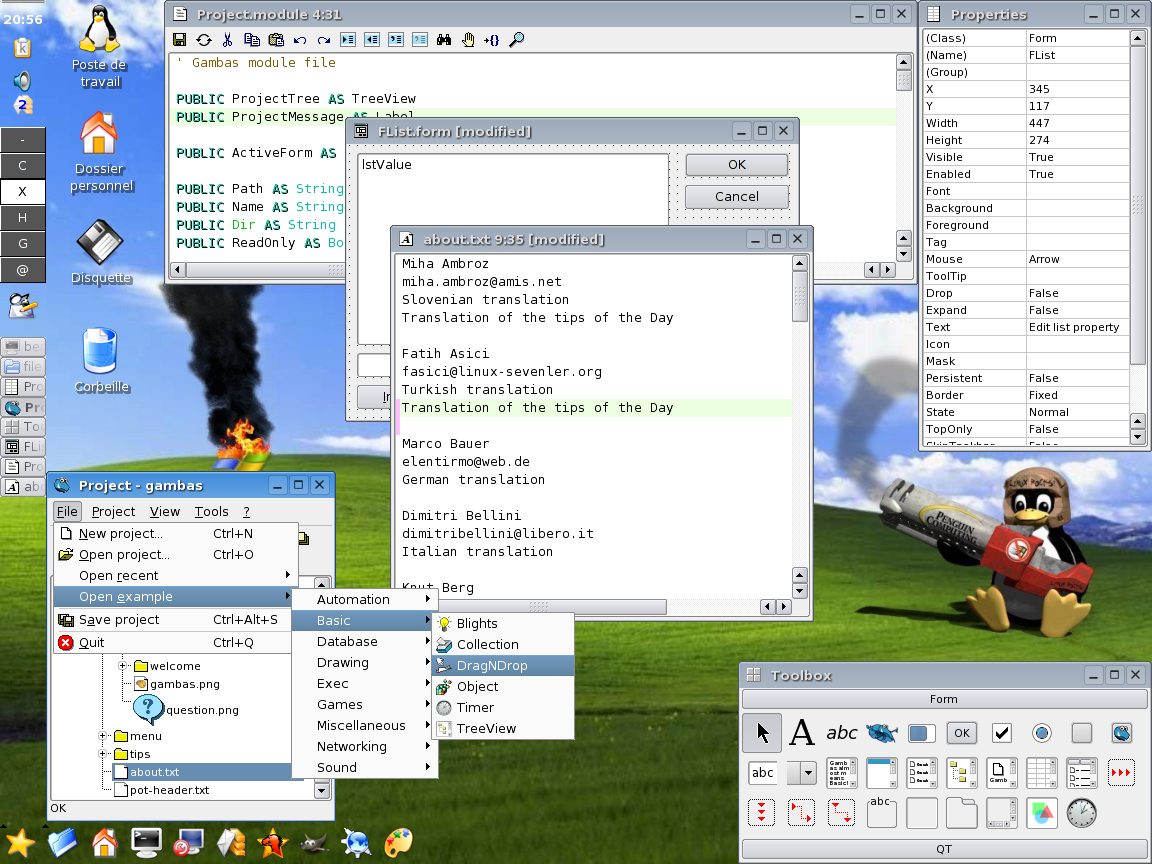The image size is (1152, 864).
Task: Select the CheckBox control in Toolbox
Action: coord(1001,733)
